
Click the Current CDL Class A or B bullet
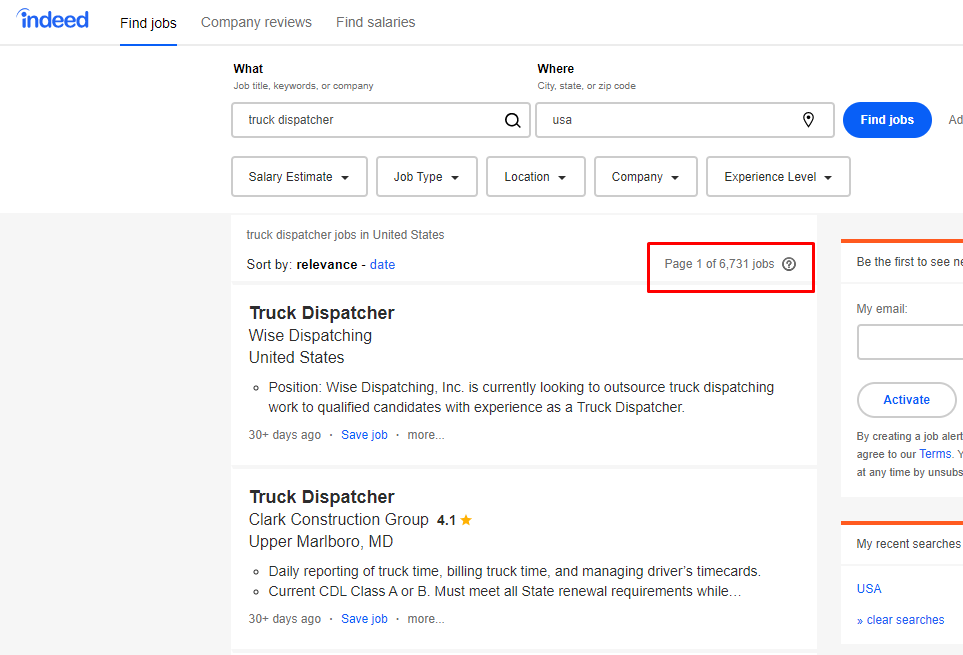(x=505, y=591)
